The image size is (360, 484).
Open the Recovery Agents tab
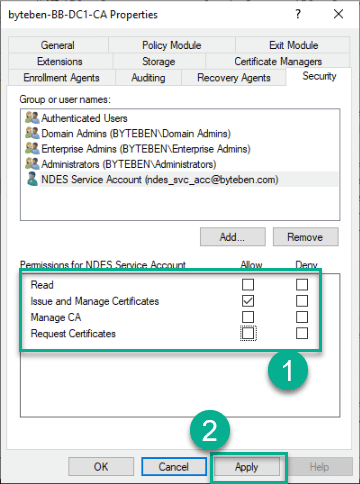coord(234,78)
